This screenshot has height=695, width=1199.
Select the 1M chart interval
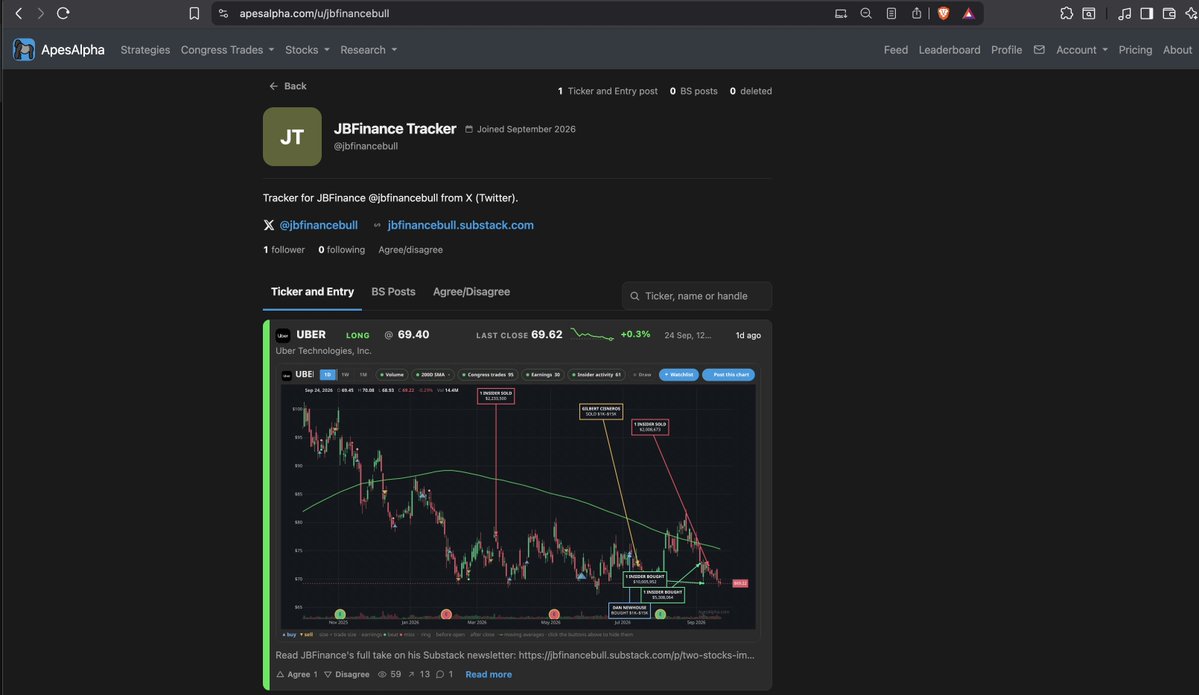(x=363, y=375)
